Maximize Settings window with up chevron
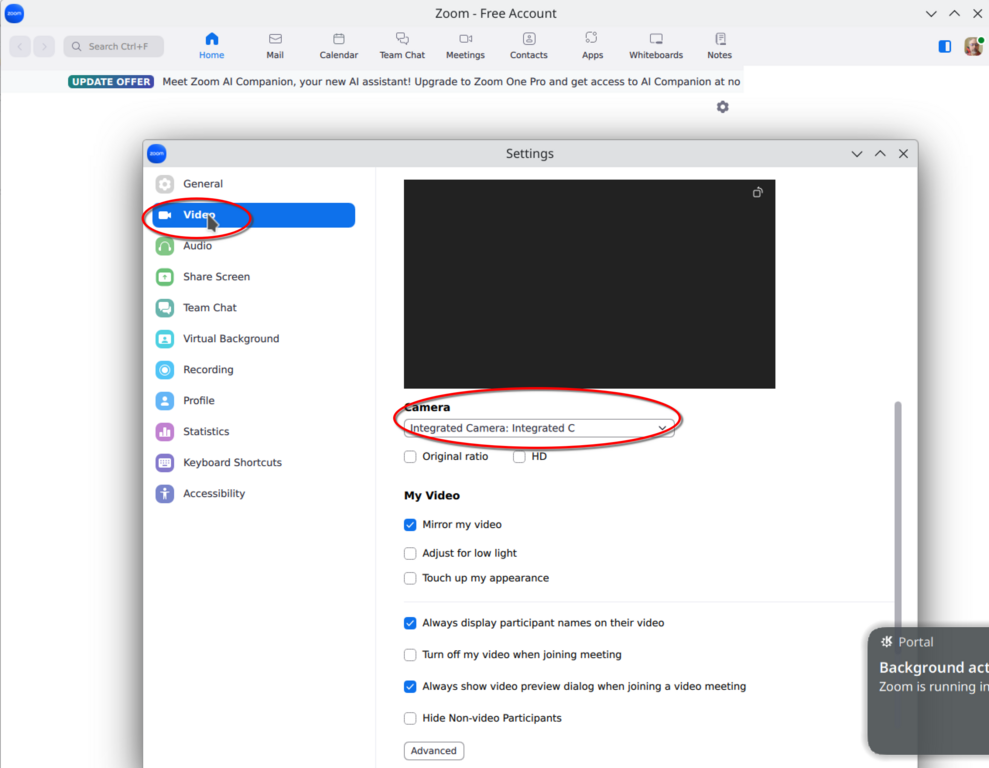This screenshot has width=989, height=768. point(880,154)
